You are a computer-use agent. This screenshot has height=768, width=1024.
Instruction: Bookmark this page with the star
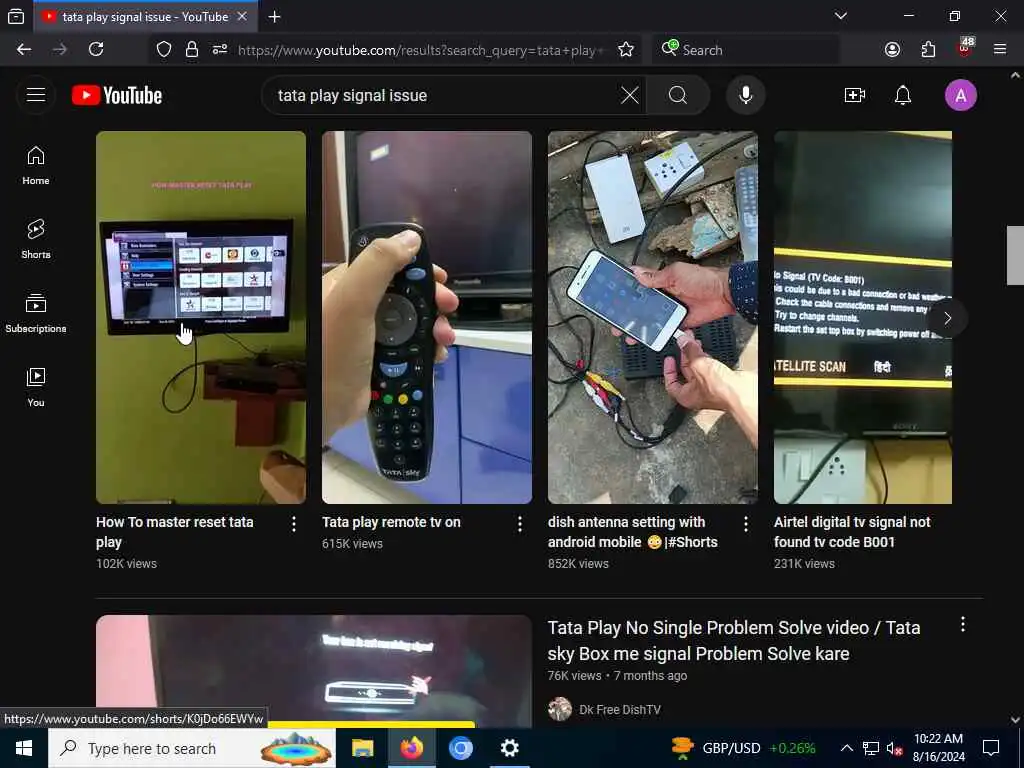click(626, 50)
